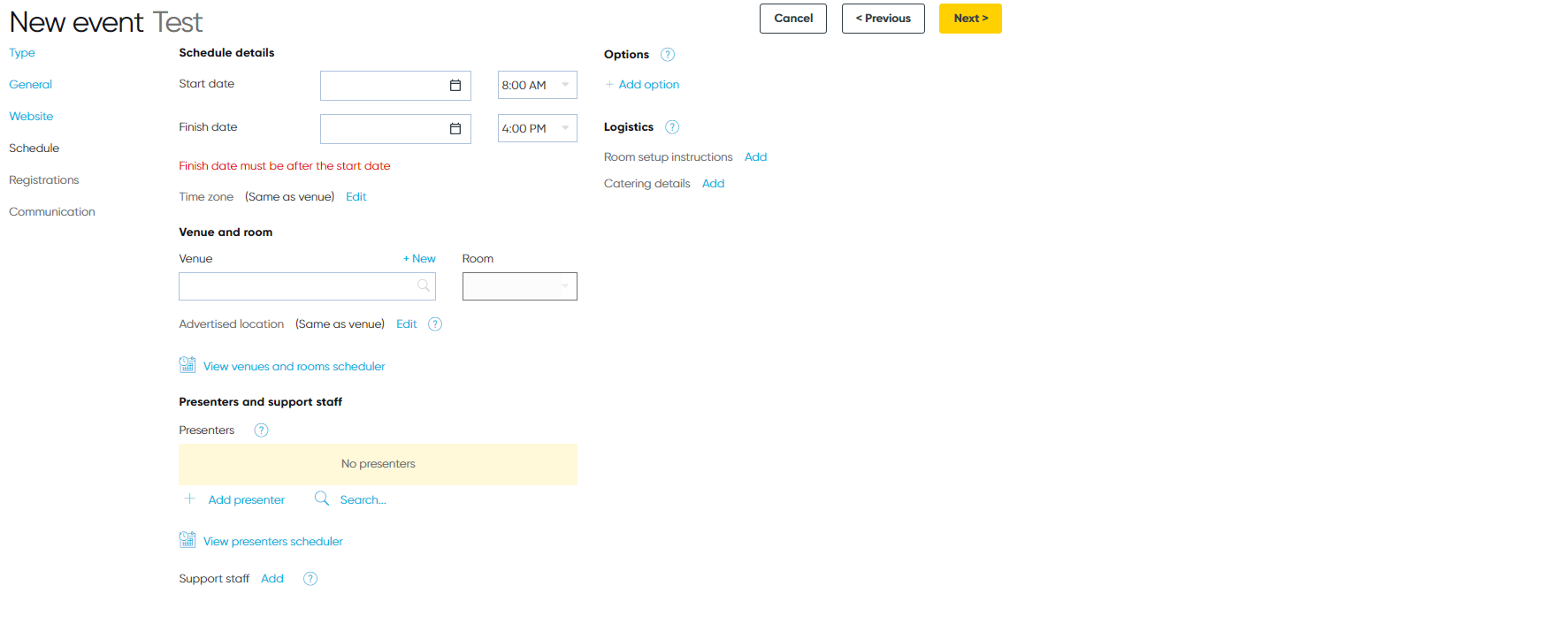Open the Start date calendar picker icon

point(455,86)
